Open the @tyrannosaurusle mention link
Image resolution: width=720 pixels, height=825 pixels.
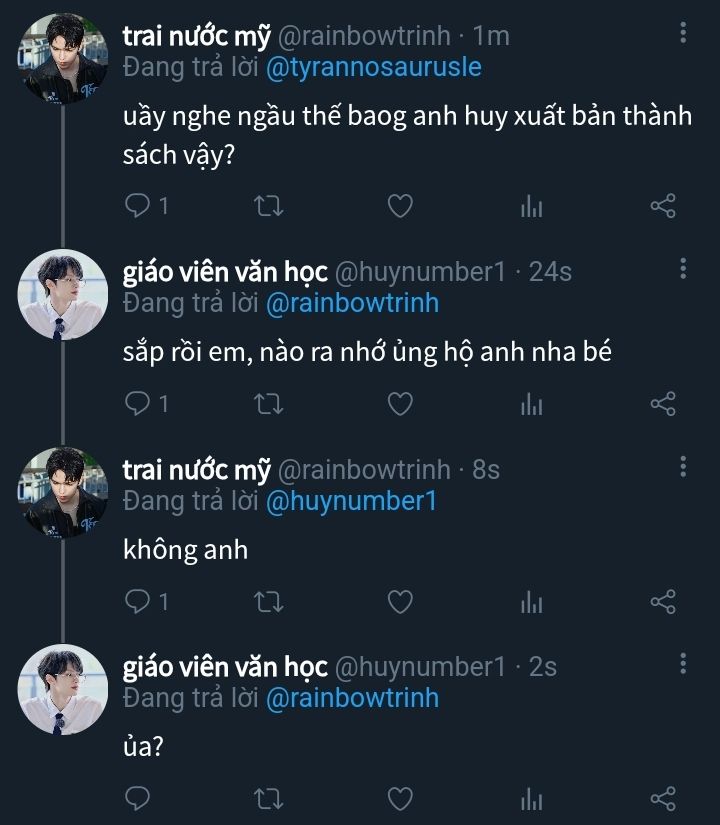tap(373, 68)
